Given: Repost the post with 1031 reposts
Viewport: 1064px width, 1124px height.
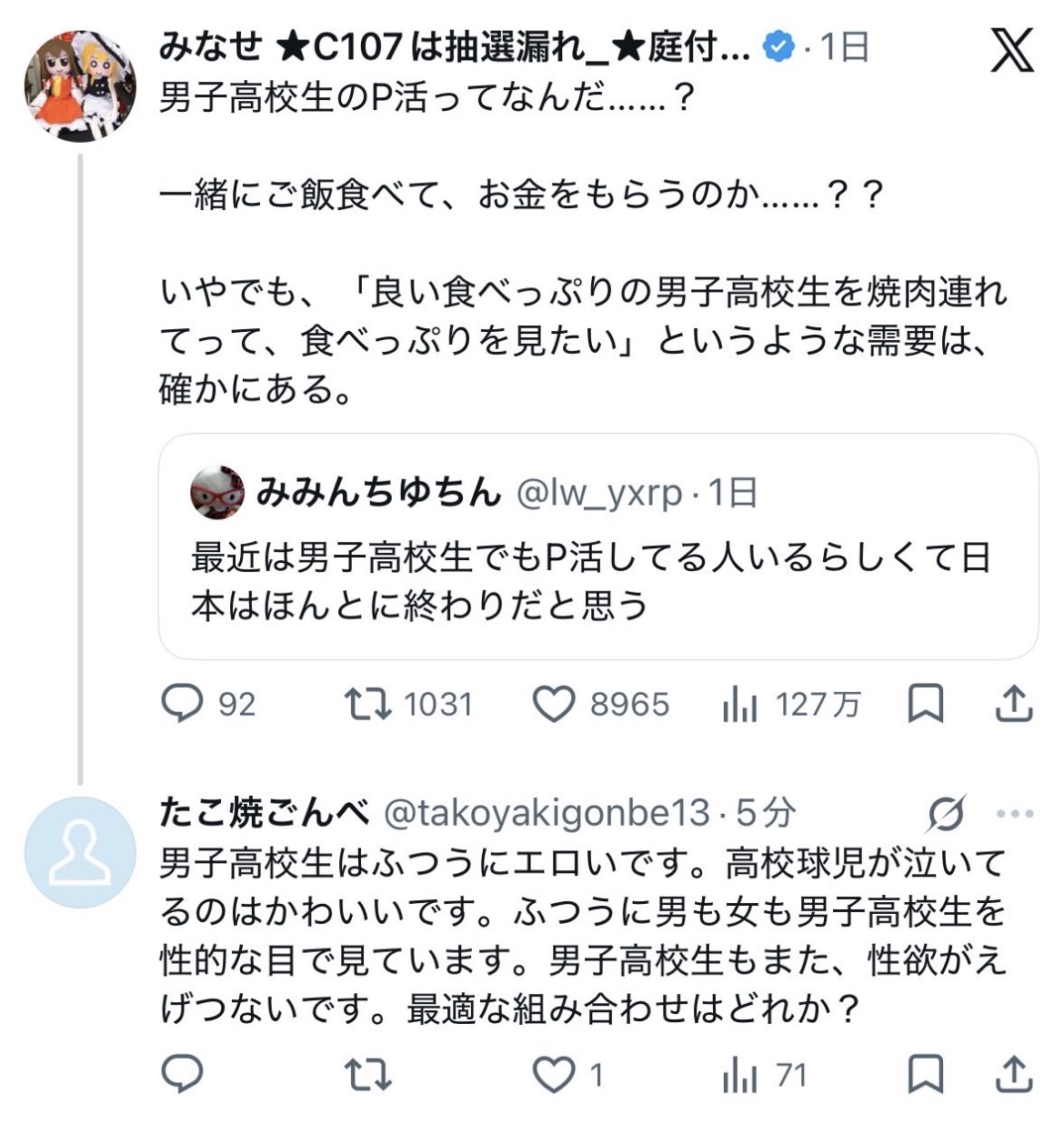Looking at the screenshot, I should [x=368, y=704].
